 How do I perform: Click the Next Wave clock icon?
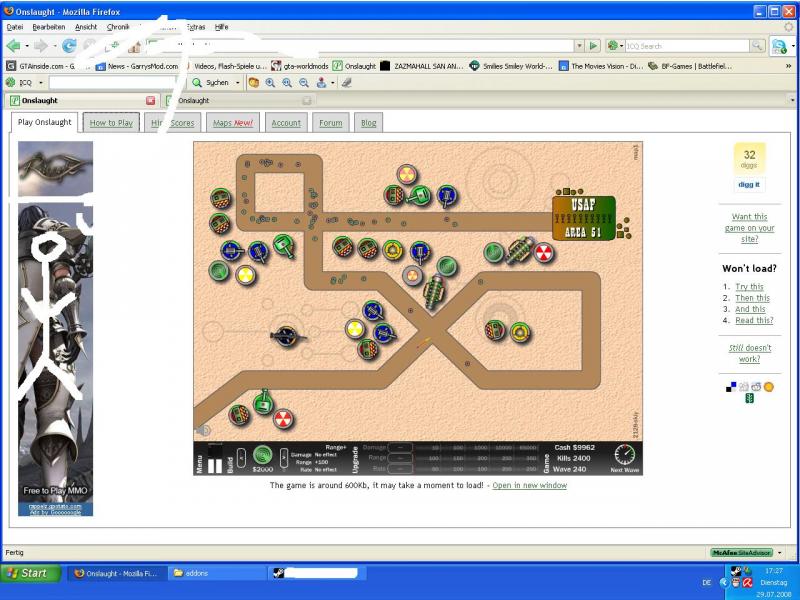coord(625,454)
